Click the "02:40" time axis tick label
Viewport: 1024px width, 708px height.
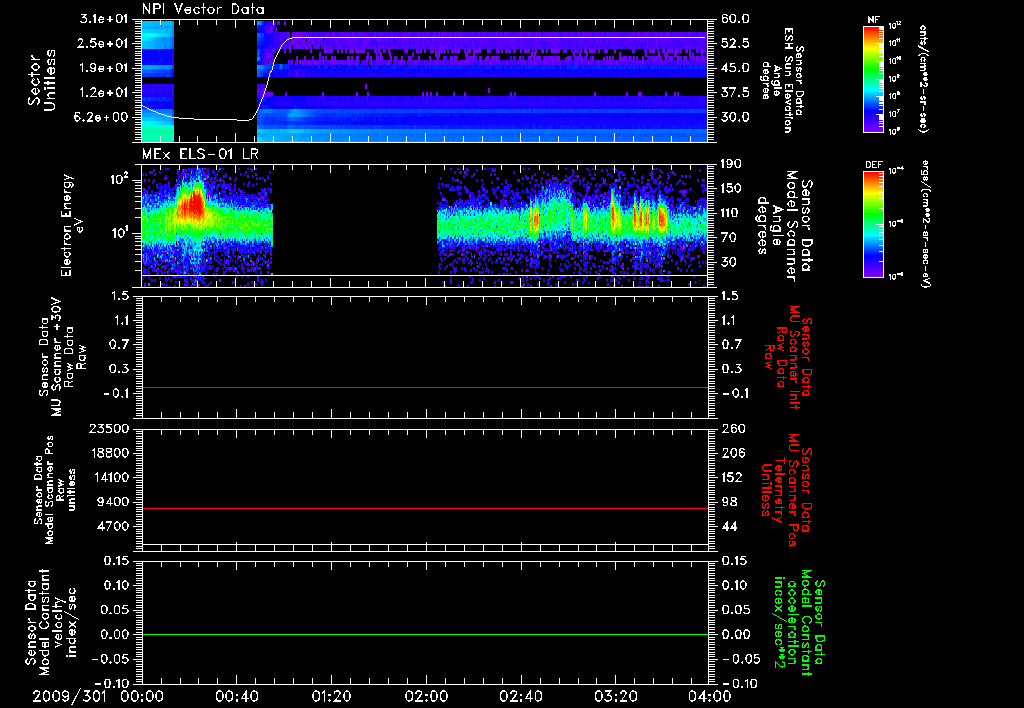520,696
